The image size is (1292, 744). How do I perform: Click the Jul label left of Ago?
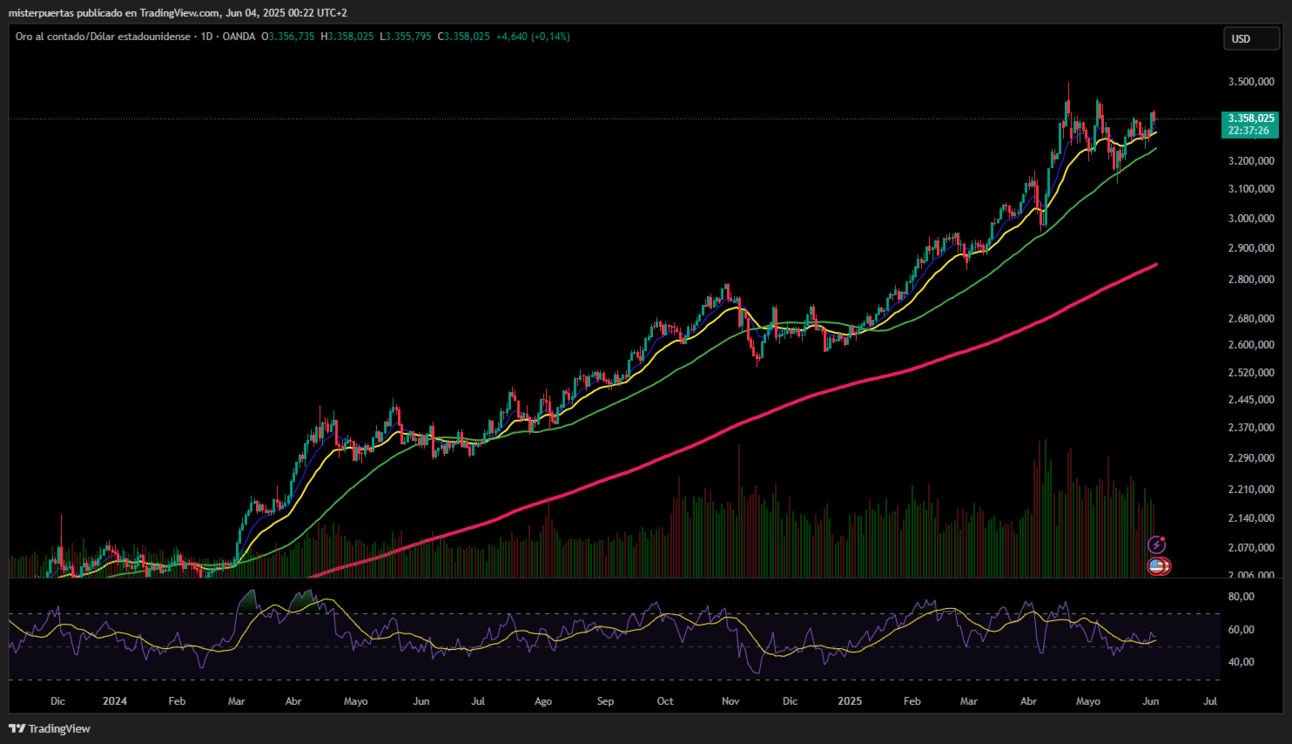pyautogui.click(x=479, y=702)
